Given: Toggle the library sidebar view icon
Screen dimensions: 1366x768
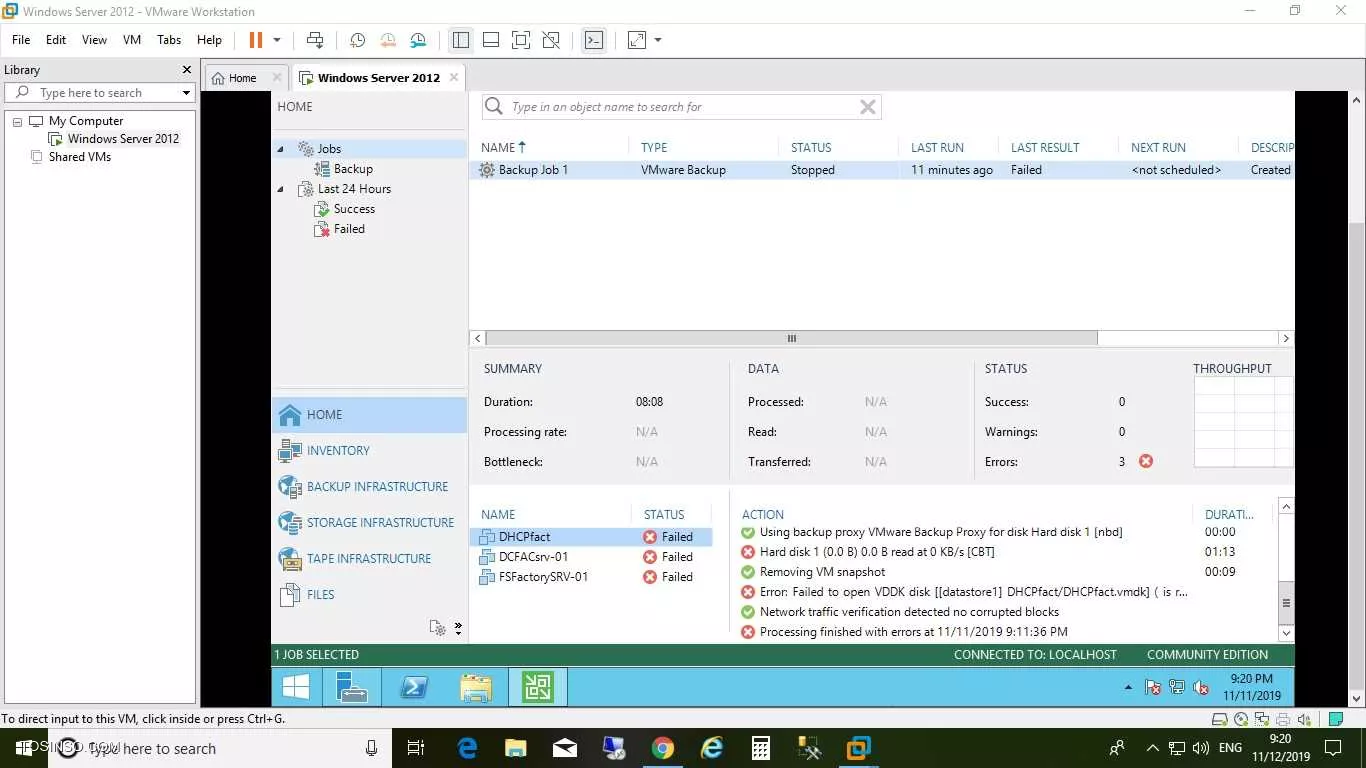Looking at the screenshot, I should pyautogui.click(x=461, y=40).
